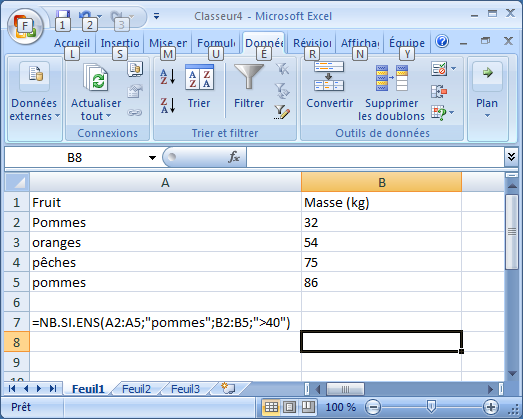
Task: Click the Sort A to Z ascending icon
Action: (x=168, y=76)
